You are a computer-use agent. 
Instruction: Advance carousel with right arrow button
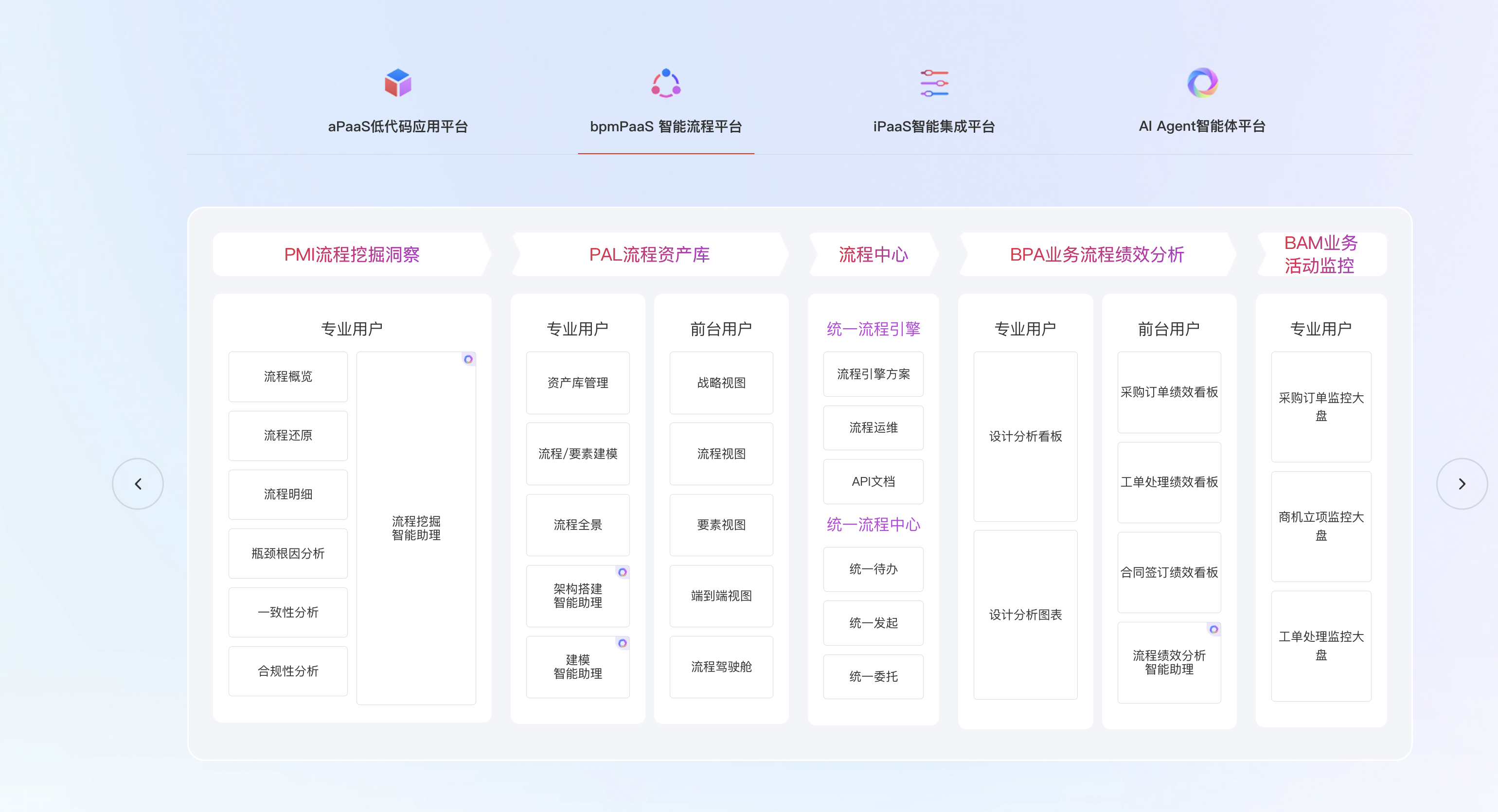pos(1462,484)
